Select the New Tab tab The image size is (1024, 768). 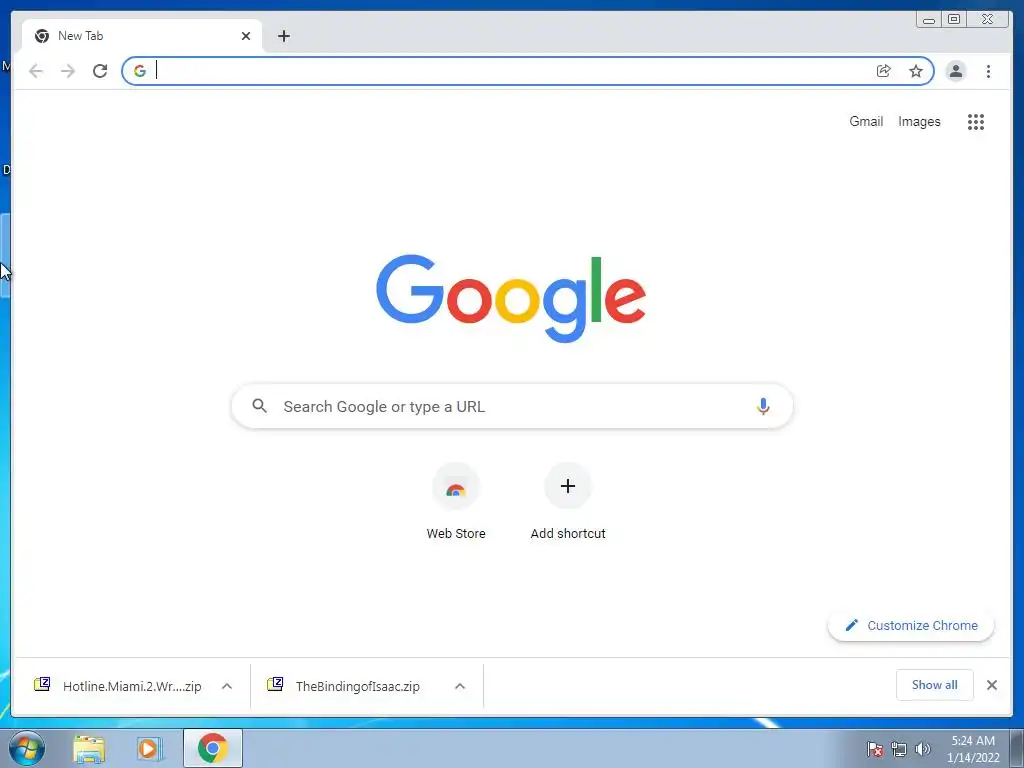point(142,36)
